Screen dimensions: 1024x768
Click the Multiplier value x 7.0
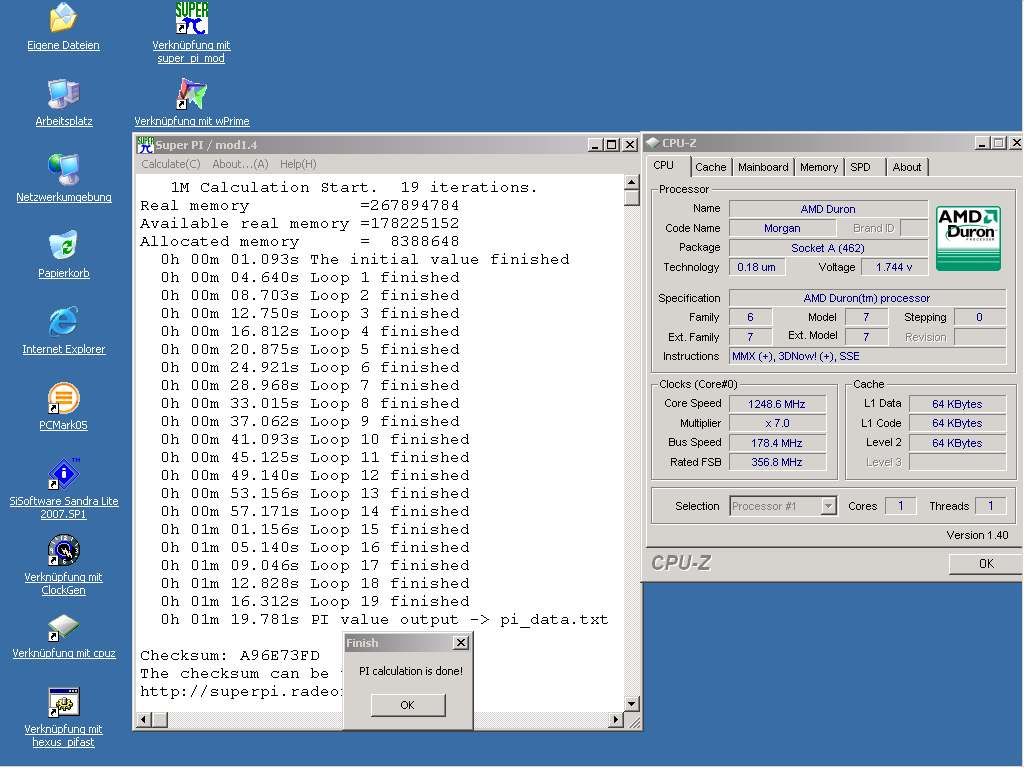[x=777, y=423]
